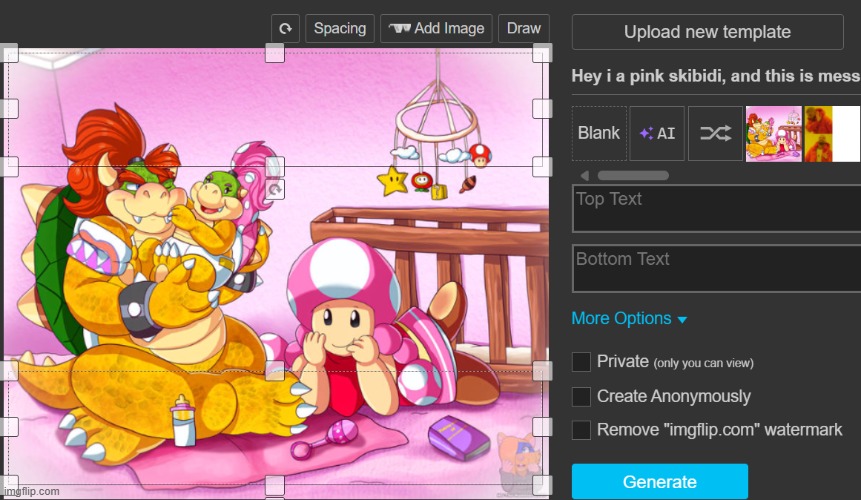
Task: Open the AI meme template option
Action: click(657, 133)
